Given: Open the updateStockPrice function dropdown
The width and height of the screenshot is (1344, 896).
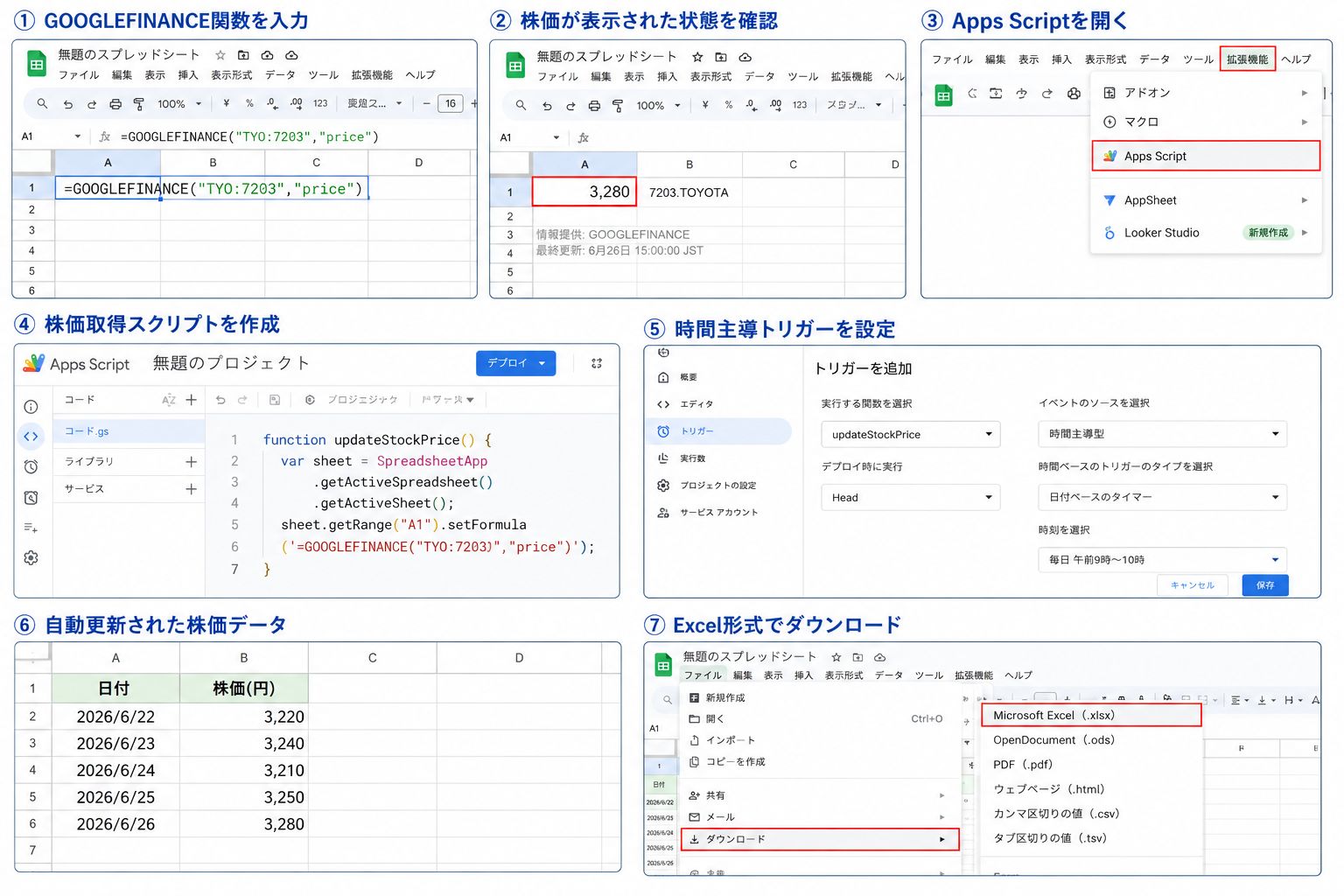Looking at the screenshot, I should pos(910,435).
